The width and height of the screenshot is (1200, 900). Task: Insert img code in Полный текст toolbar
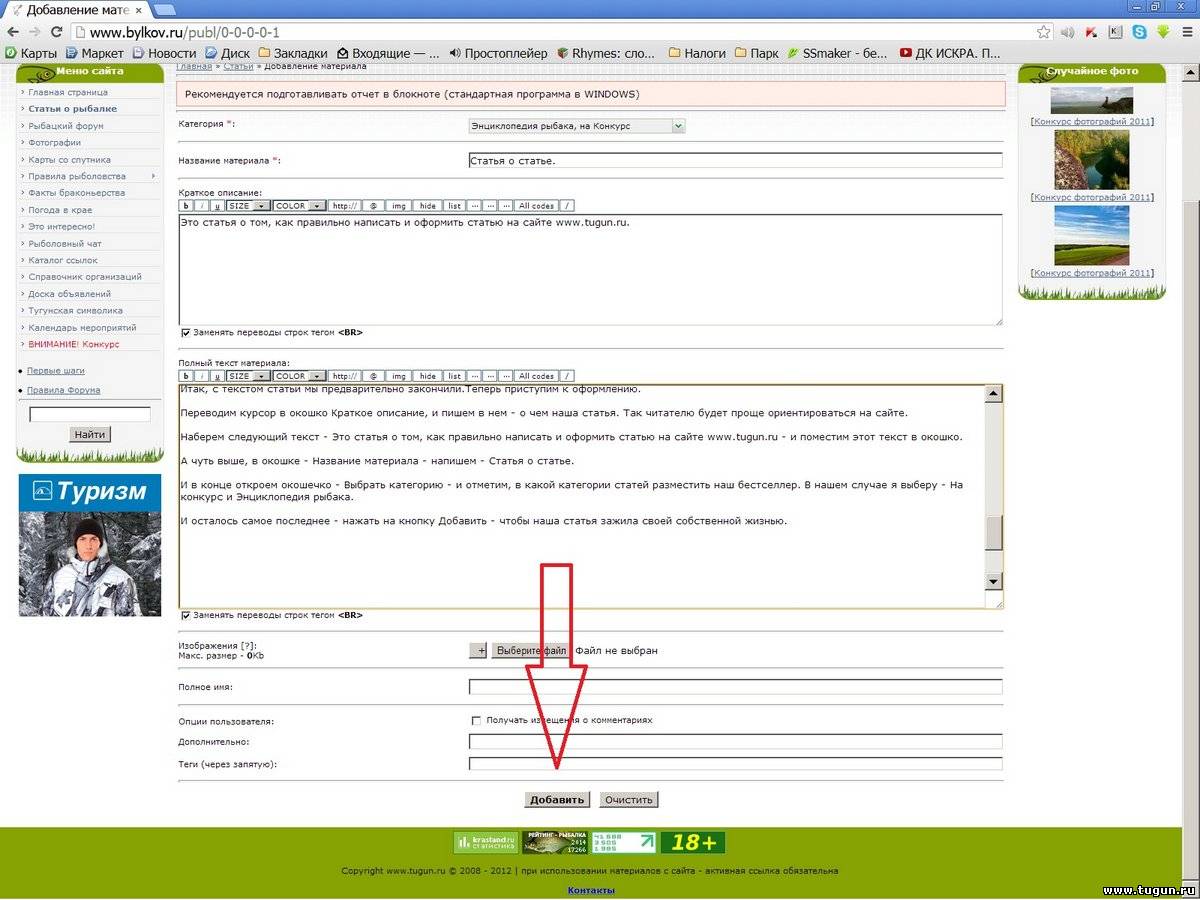pyautogui.click(x=399, y=376)
